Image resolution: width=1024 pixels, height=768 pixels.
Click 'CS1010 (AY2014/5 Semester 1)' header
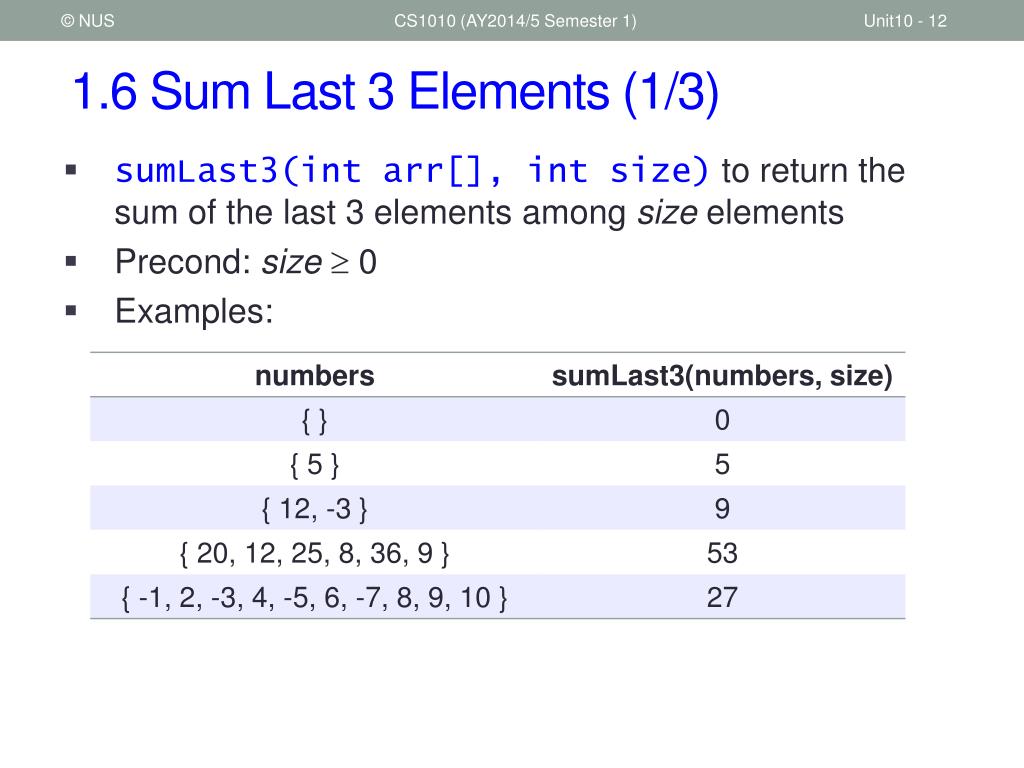[515, 21]
